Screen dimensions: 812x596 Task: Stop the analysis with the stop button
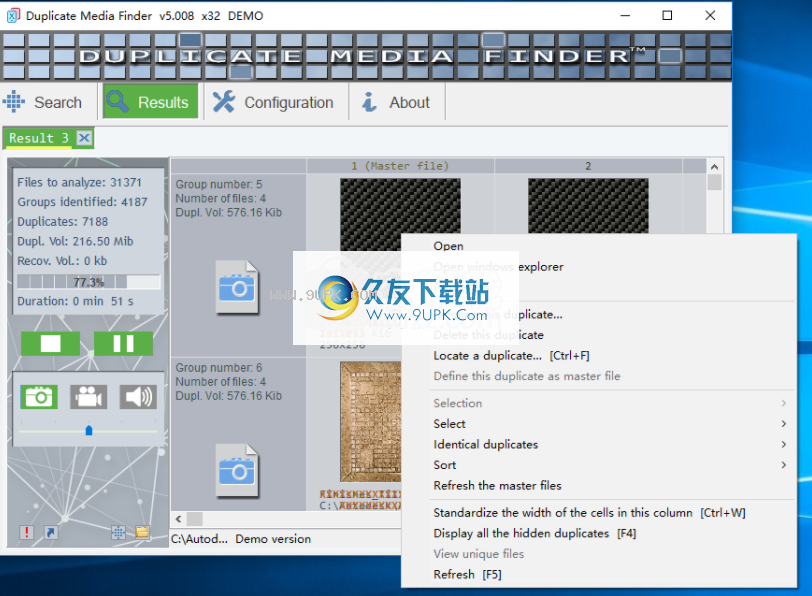[50, 343]
